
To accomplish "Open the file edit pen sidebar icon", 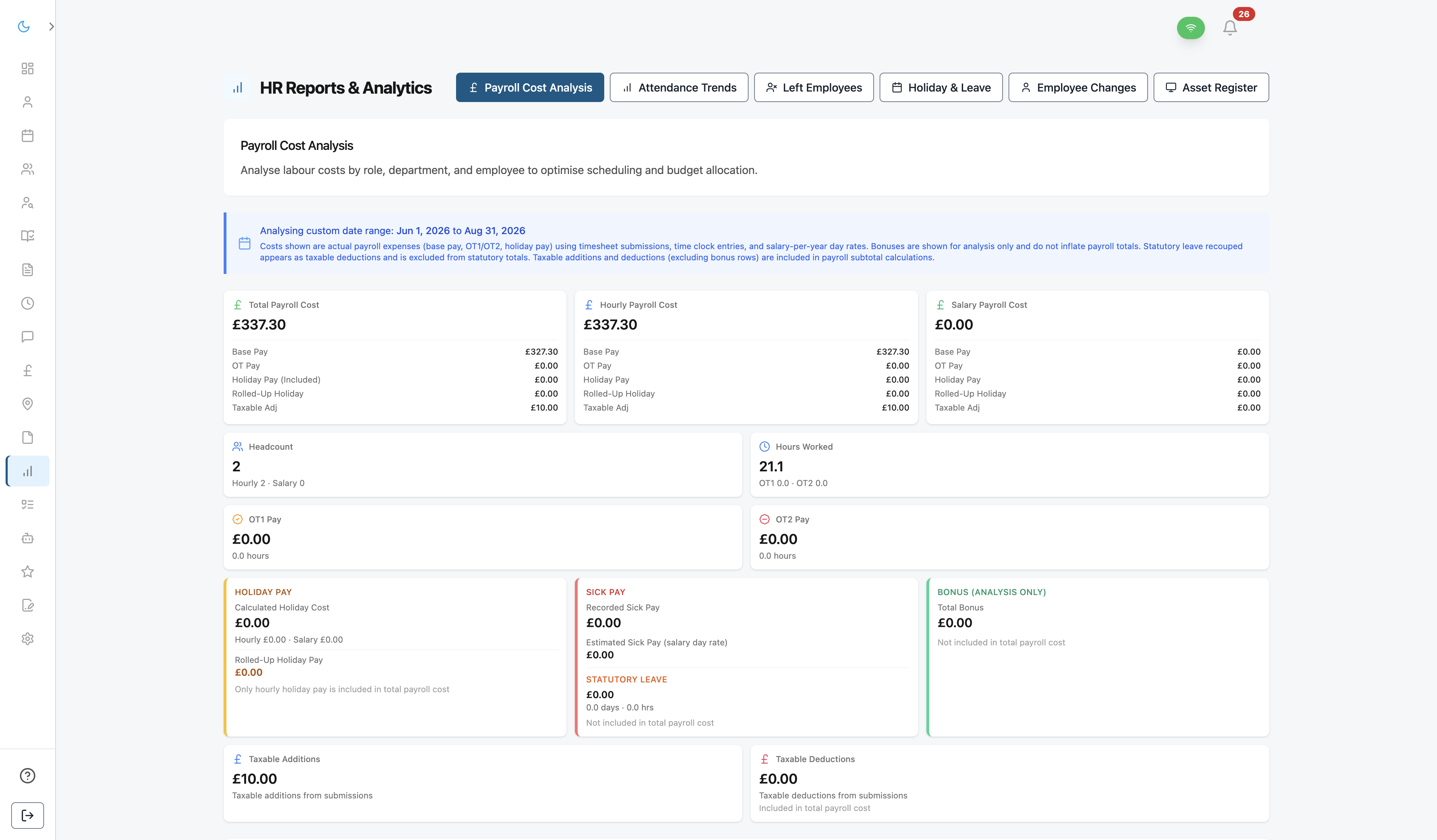I will 27,605.
